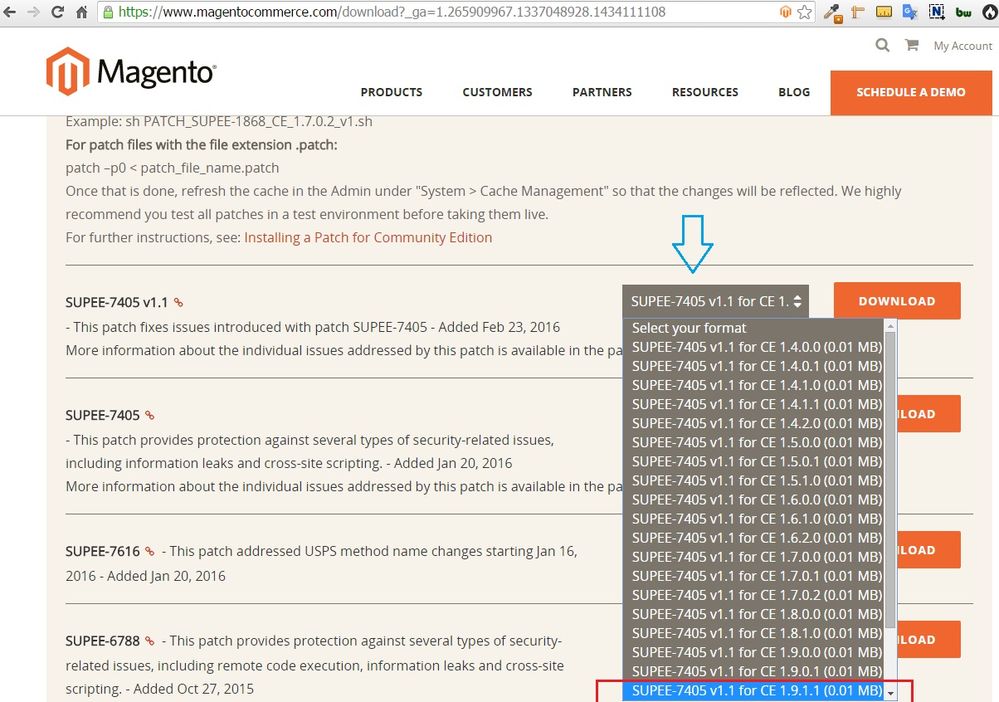This screenshot has width=999, height=702.
Task: Select SUPEE-7405 v1.1 for CE 1.6.0.0
Action: (754, 499)
